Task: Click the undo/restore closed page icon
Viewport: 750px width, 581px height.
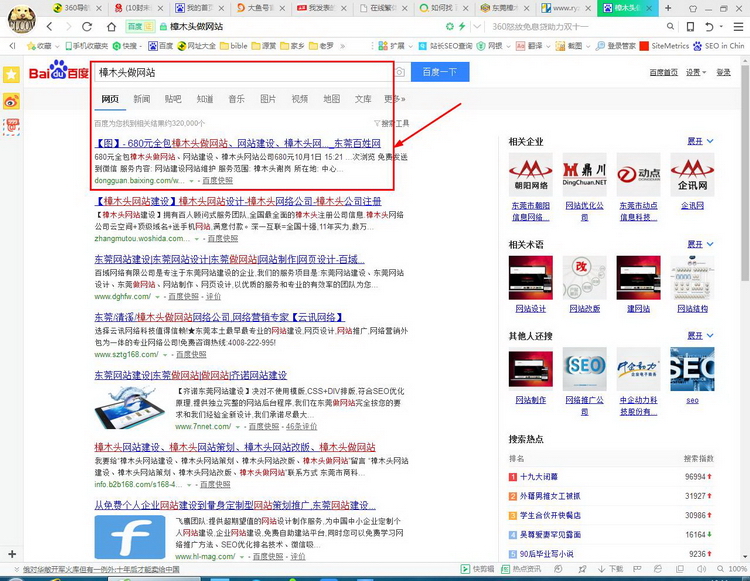Action: [709, 27]
